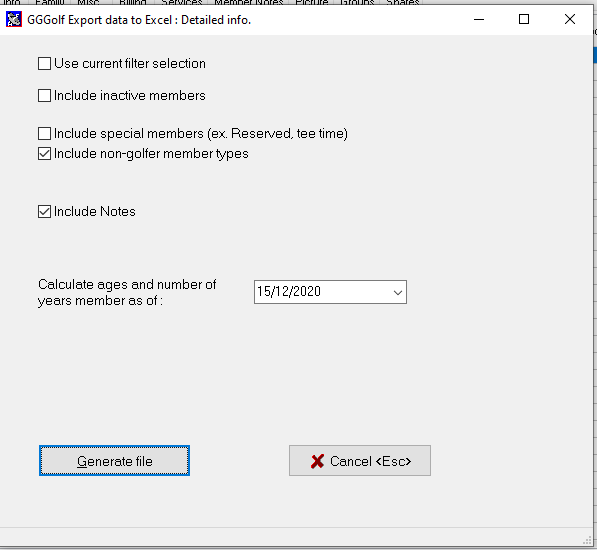Disable the Include Notes checkbox
Viewport: 597px width, 550px height.
[45, 212]
